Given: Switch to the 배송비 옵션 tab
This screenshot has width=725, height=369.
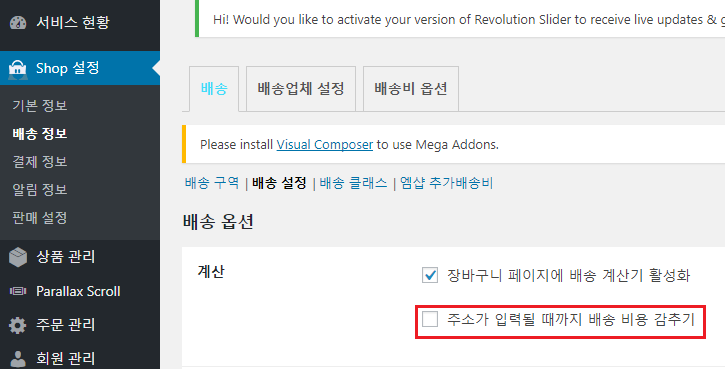Looking at the screenshot, I should tap(411, 89).
